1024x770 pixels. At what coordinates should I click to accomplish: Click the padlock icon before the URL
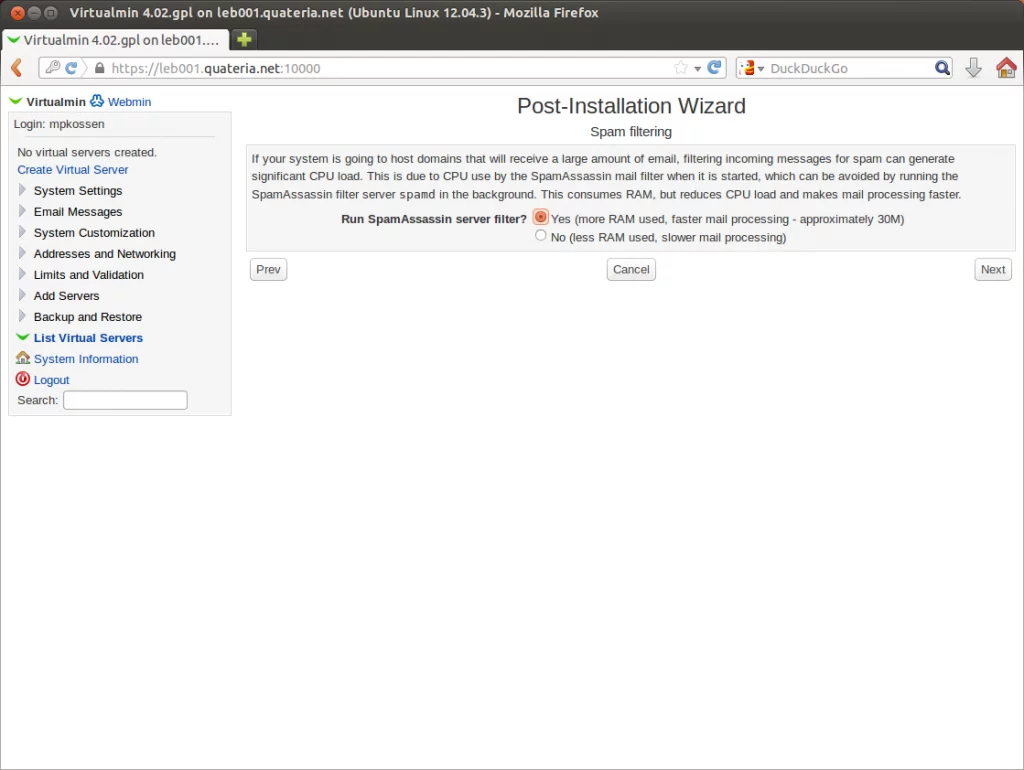coord(99,68)
